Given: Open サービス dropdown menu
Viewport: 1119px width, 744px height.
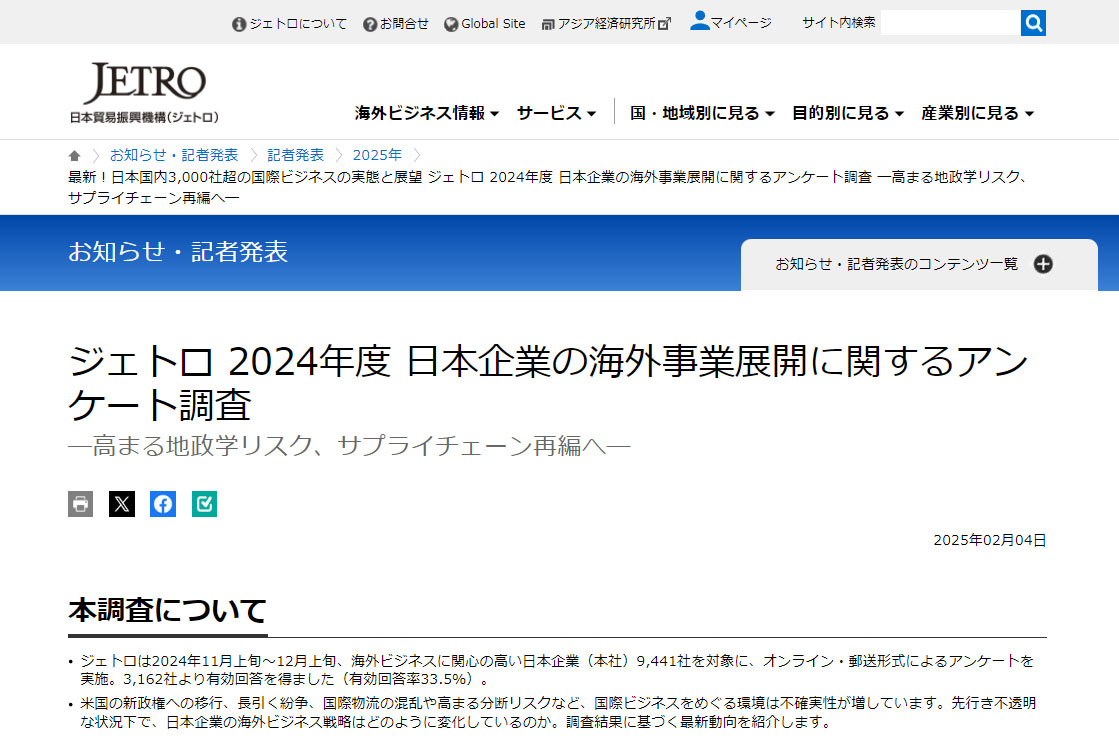Looking at the screenshot, I should (x=556, y=113).
